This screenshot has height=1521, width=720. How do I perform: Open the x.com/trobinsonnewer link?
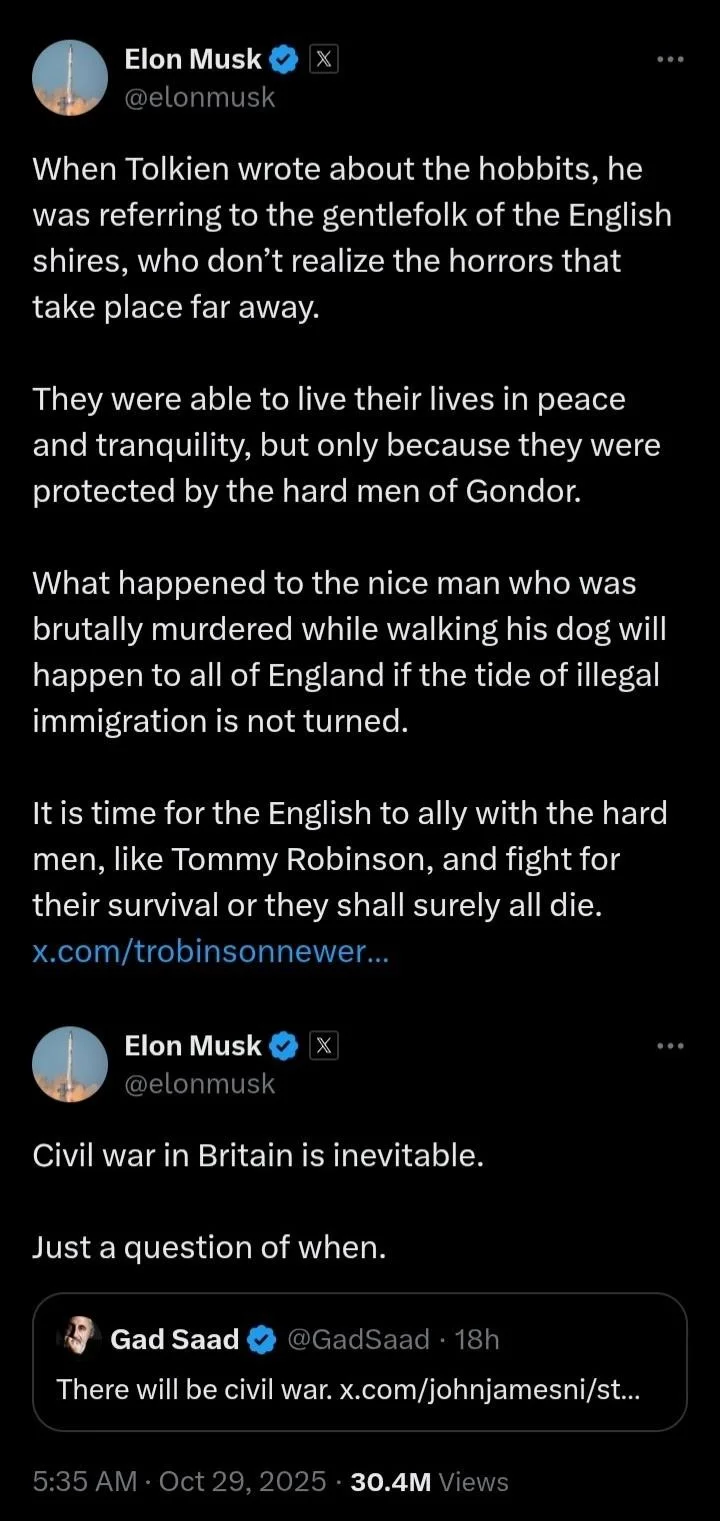(x=210, y=951)
